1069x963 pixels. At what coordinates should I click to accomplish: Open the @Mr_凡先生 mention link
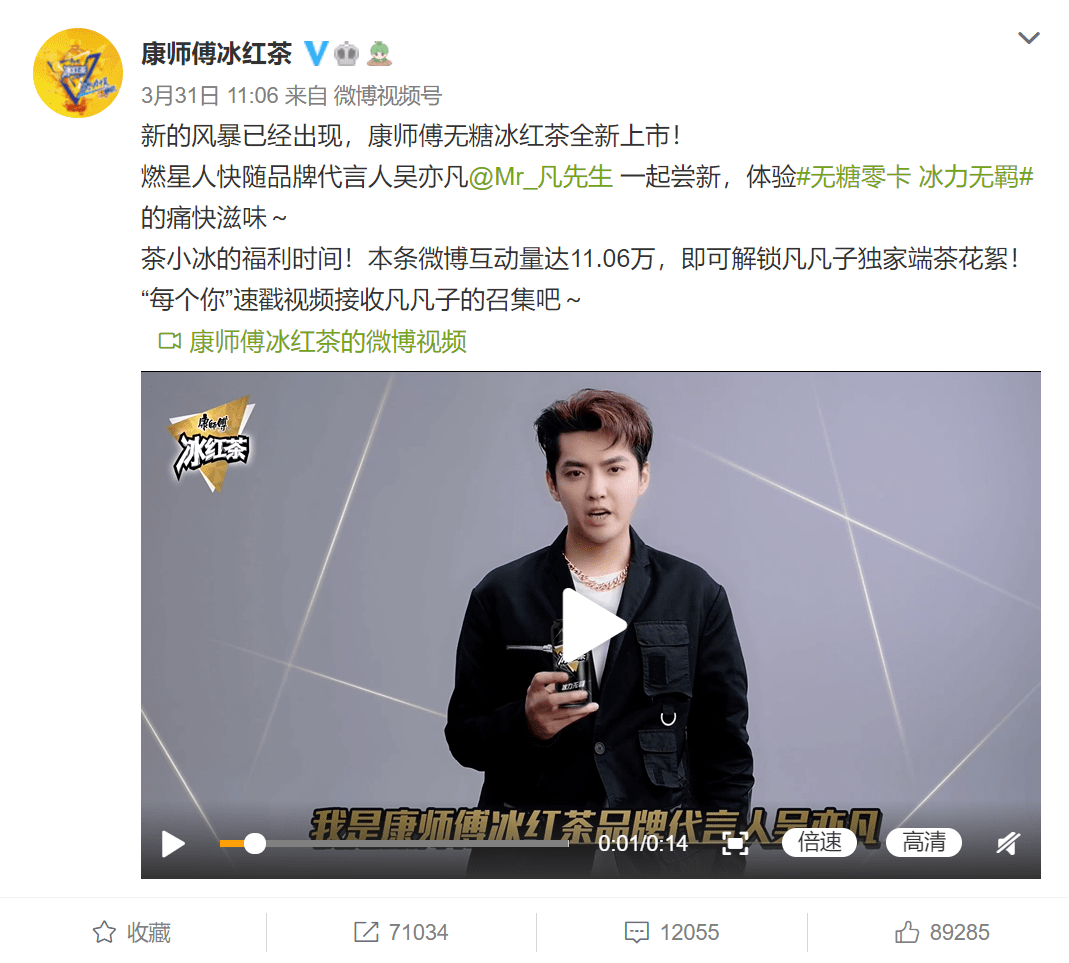tap(541, 177)
